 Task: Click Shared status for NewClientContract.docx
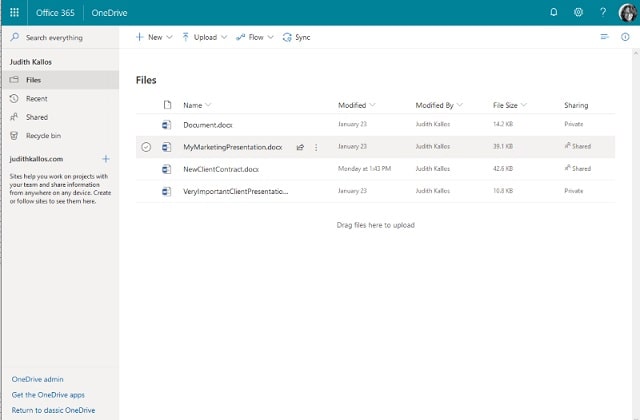pos(578,168)
